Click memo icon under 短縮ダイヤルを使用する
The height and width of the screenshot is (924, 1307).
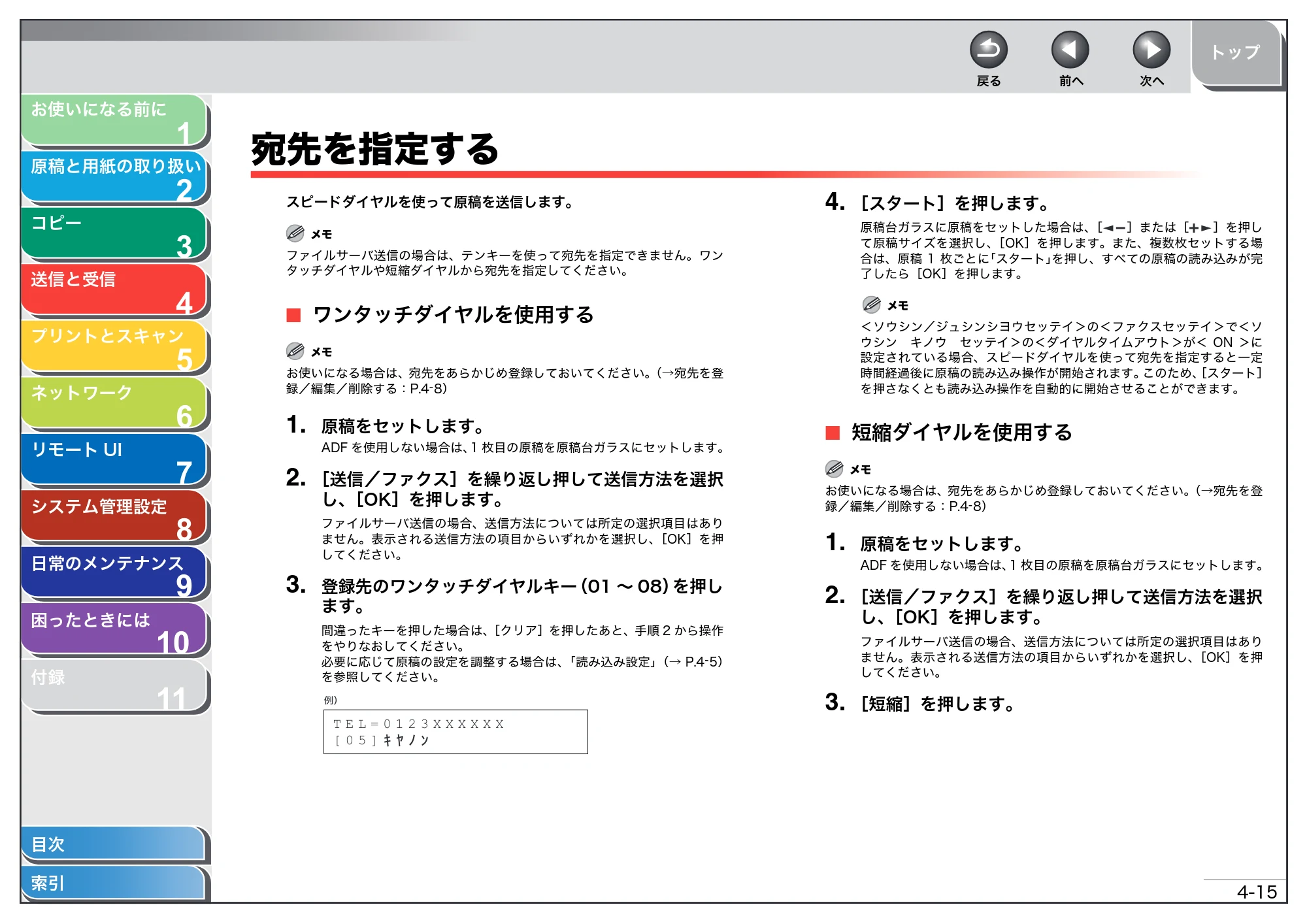coord(835,469)
